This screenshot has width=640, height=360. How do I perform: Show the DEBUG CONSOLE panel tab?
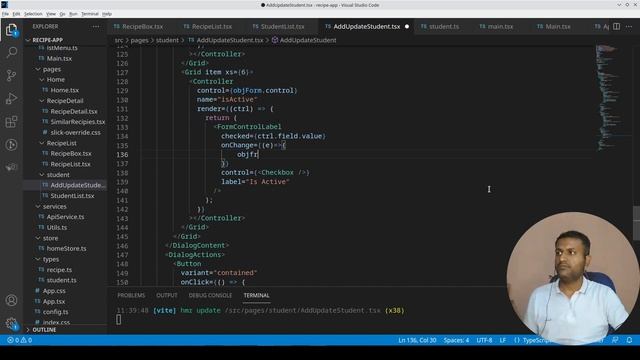[x=210, y=295]
